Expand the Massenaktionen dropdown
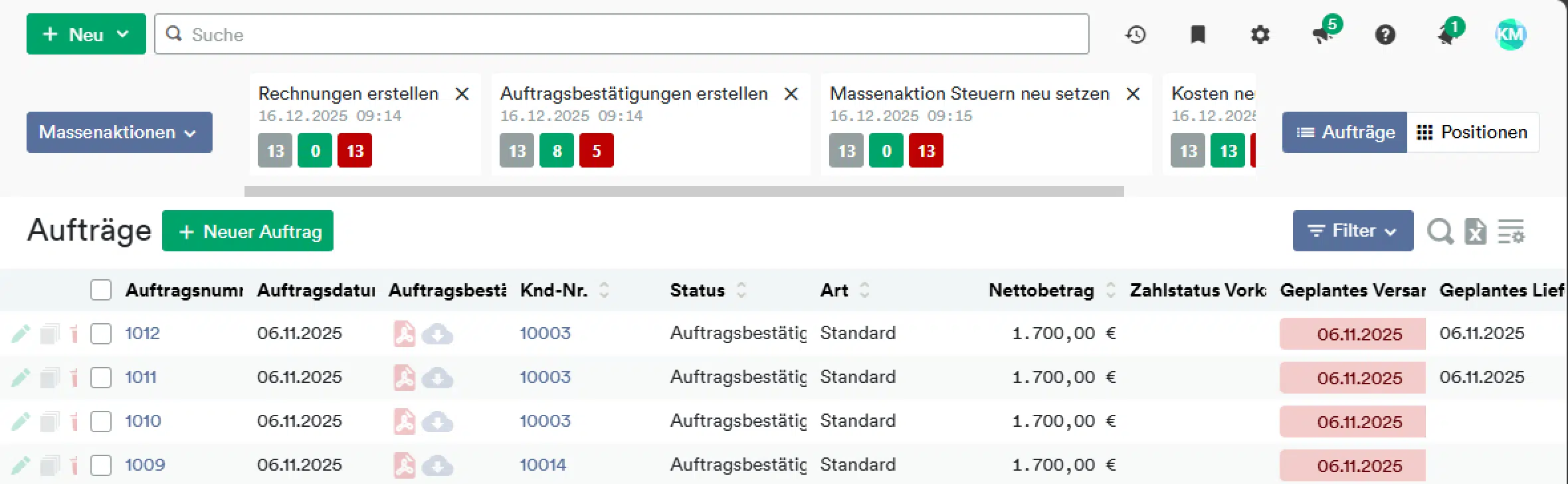 pos(120,132)
